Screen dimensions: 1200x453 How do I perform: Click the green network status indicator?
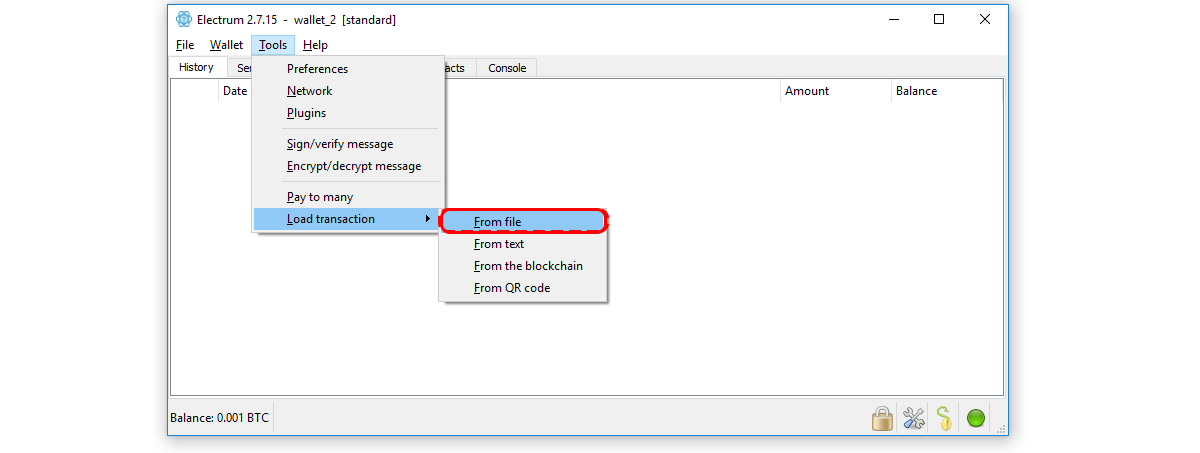tap(976, 419)
